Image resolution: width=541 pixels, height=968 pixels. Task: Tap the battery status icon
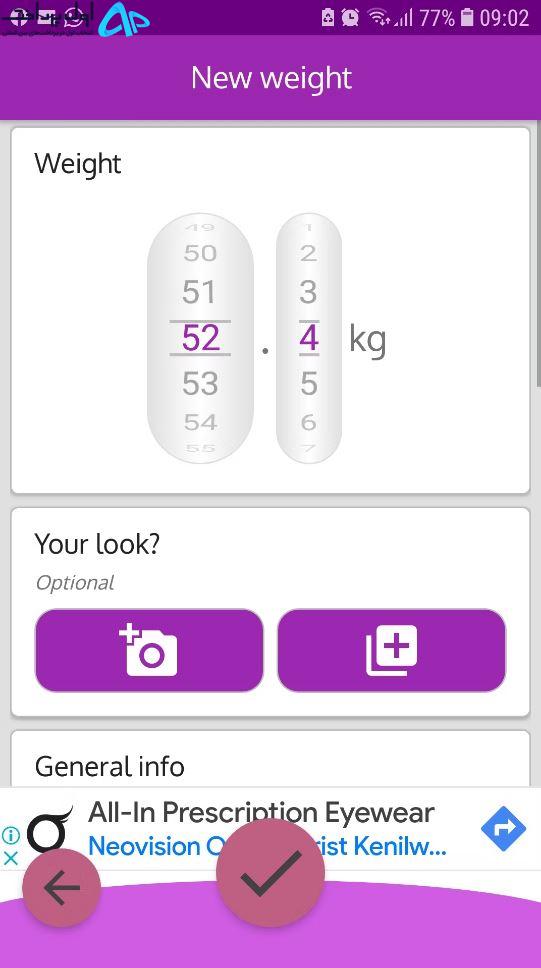click(468, 17)
